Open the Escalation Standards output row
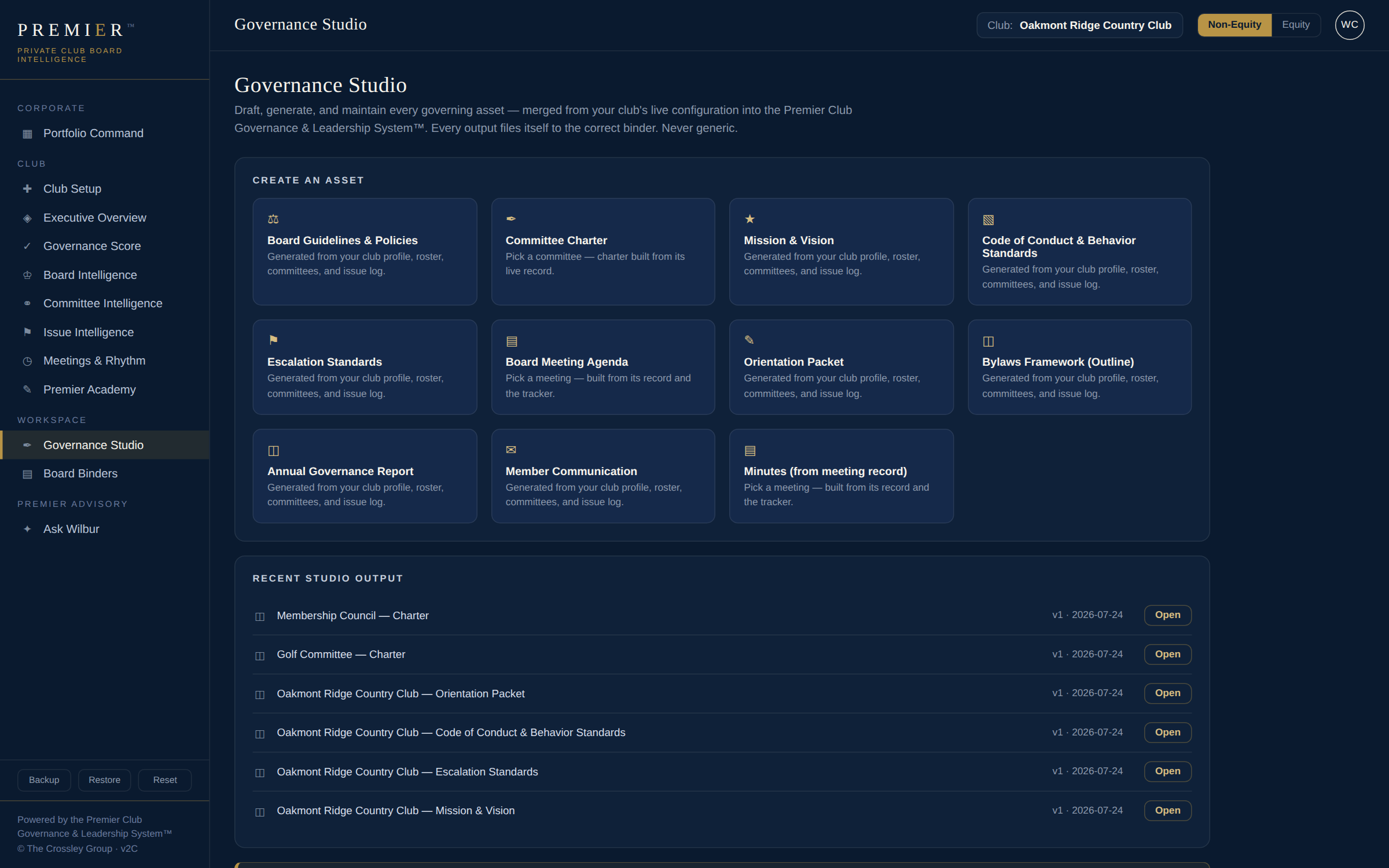The width and height of the screenshot is (1389, 868). point(1167,771)
